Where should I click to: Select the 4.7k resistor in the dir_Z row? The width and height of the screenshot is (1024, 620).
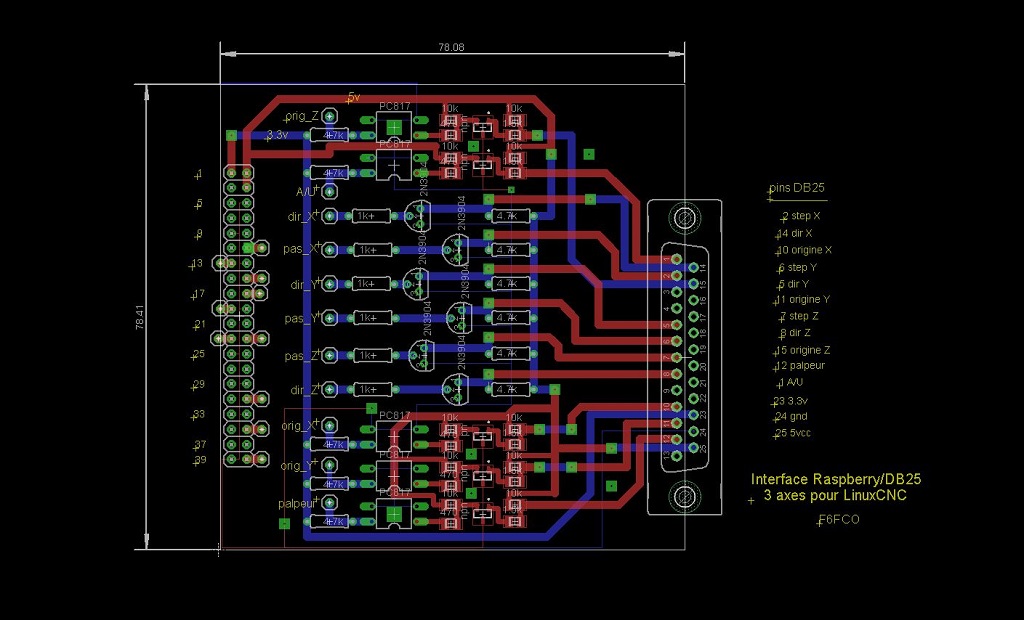coord(510,390)
